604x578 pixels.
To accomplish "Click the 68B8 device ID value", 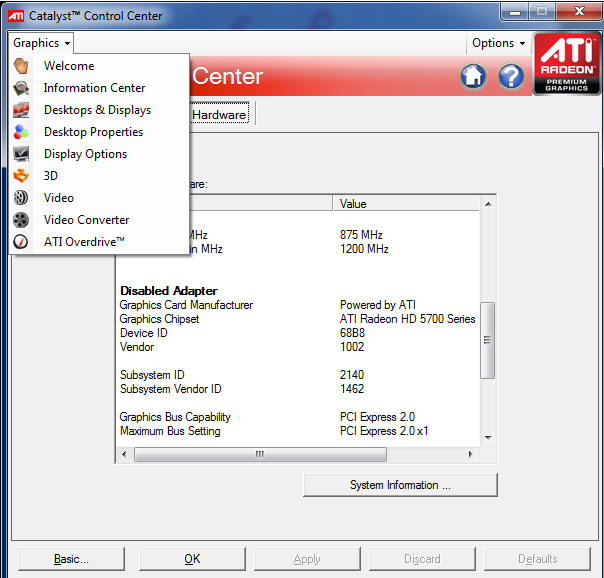I will [x=352, y=333].
